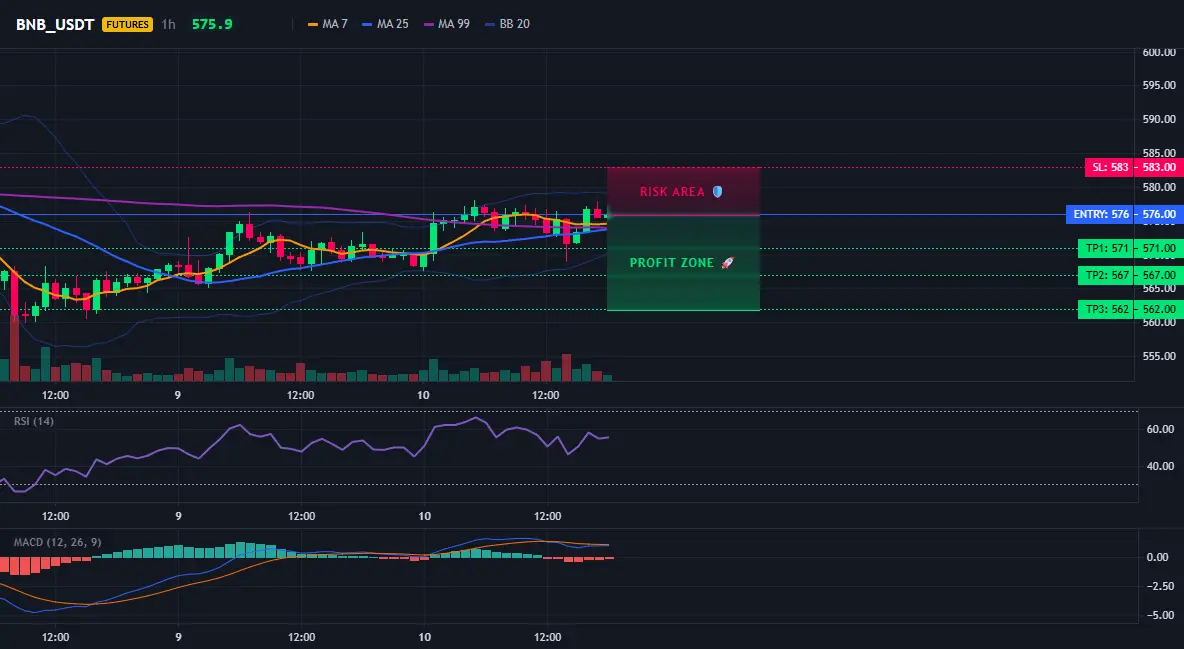Click the BNB_USDT symbol title
Screen dimensions: 1184x649
pos(55,24)
